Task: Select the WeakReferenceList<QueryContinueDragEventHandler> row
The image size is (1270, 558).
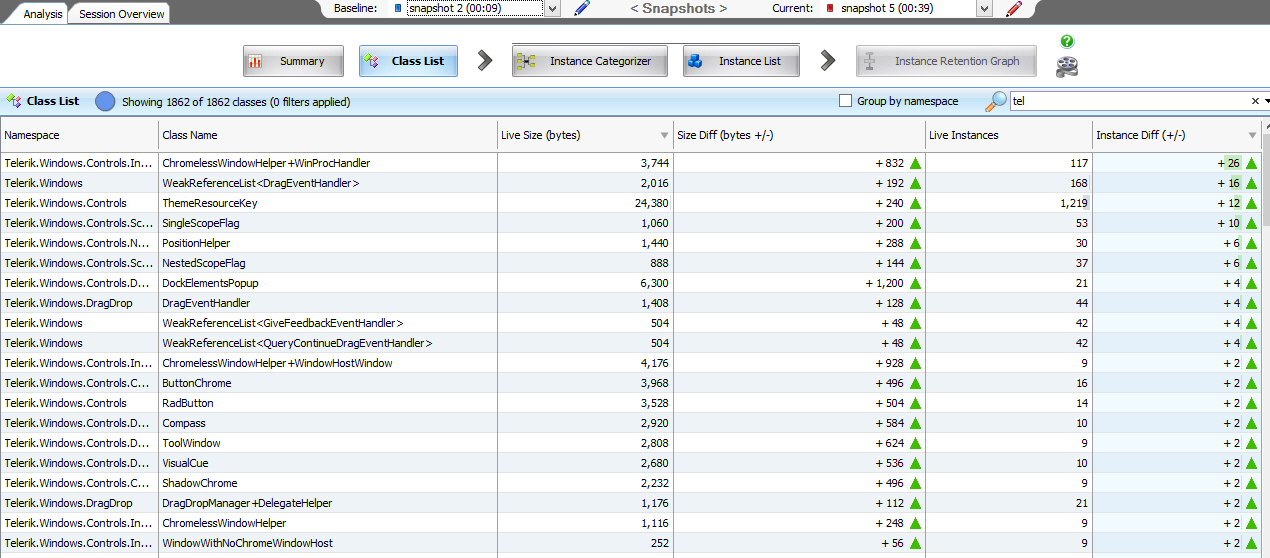Action: tap(630, 343)
